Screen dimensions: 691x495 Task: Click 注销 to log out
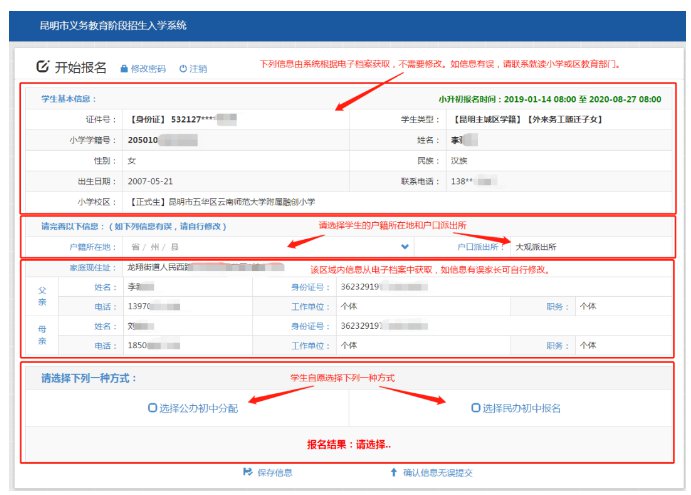[x=199, y=69]
